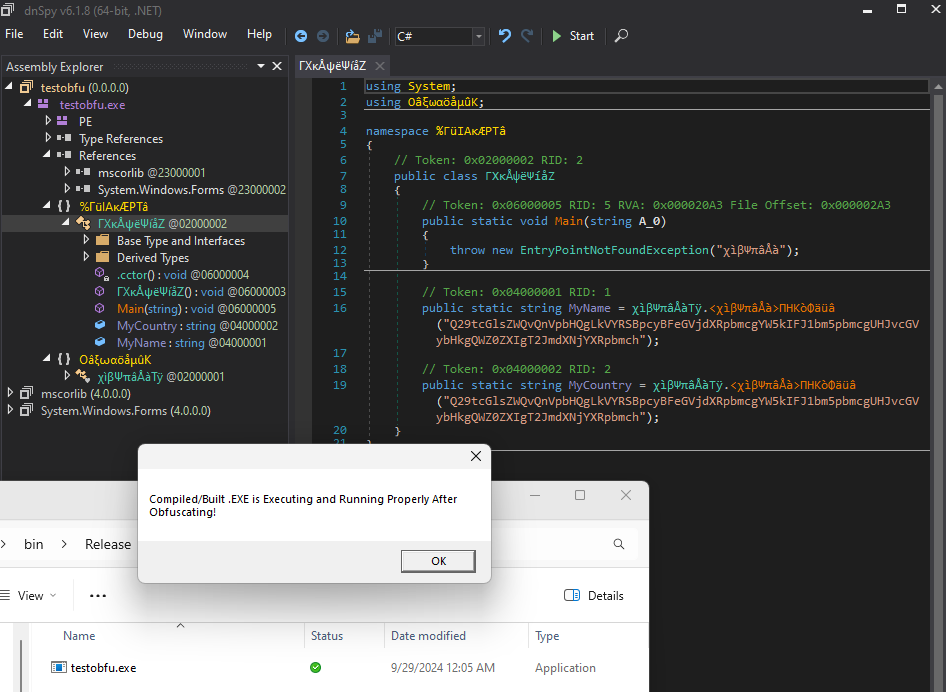
Task: Select the MyCountry field in tree
Action: (x=149, y=326)
